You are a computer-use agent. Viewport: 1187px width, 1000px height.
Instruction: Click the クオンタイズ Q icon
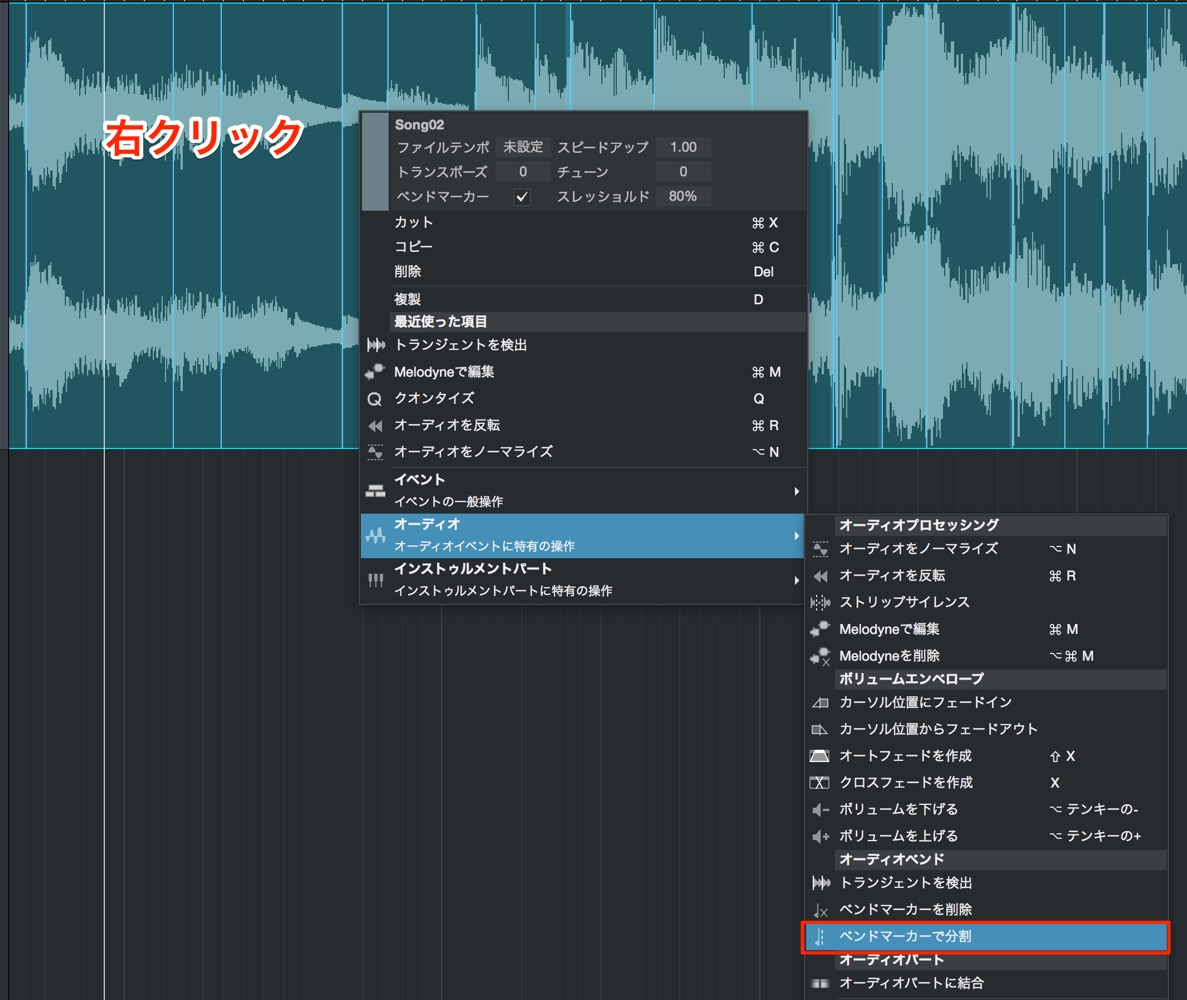coord(374,399)
